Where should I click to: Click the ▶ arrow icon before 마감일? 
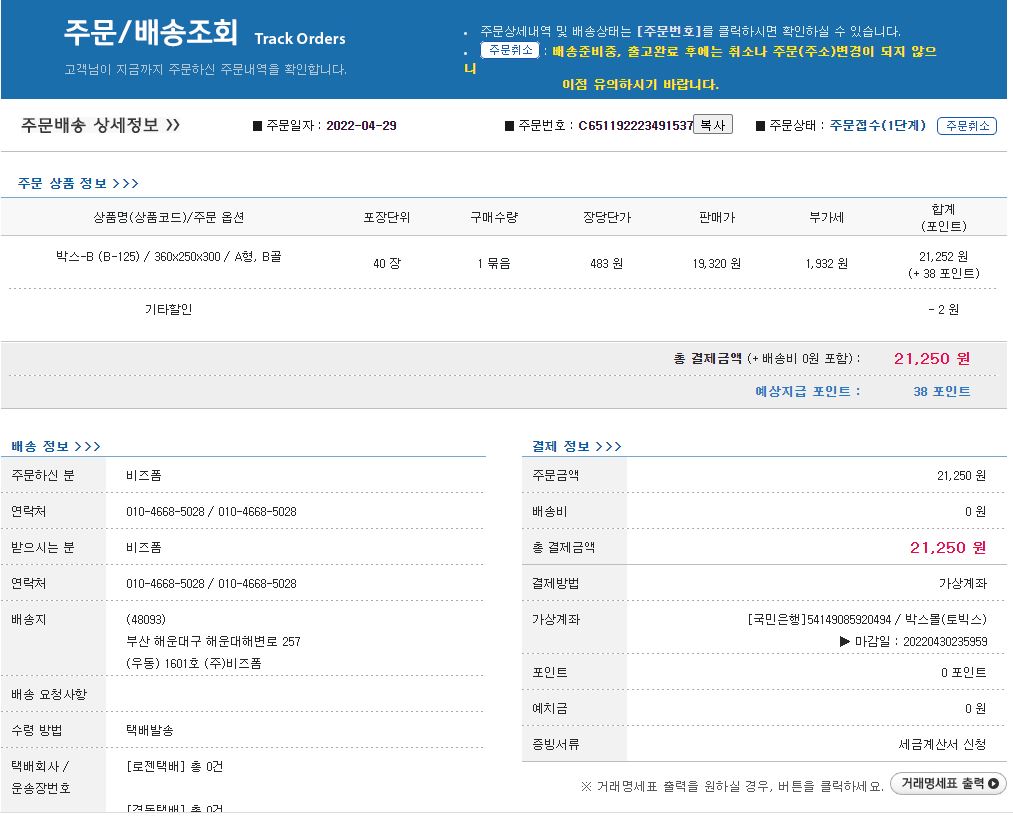click(845, 641)
